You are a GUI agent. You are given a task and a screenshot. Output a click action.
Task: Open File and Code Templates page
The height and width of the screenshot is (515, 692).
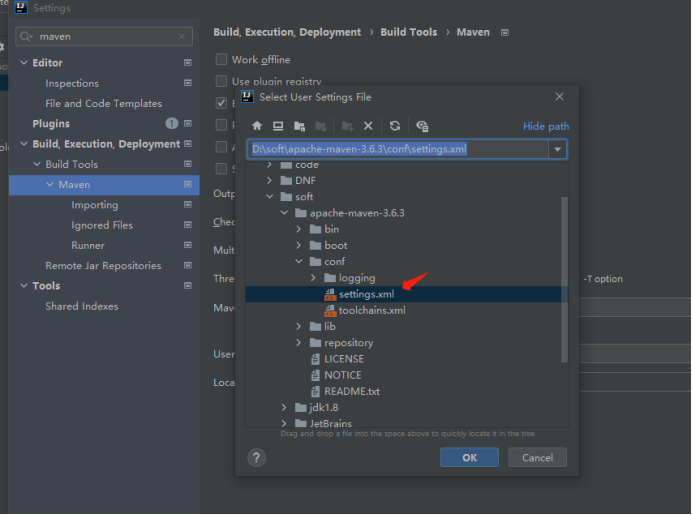tap(104, 104)
